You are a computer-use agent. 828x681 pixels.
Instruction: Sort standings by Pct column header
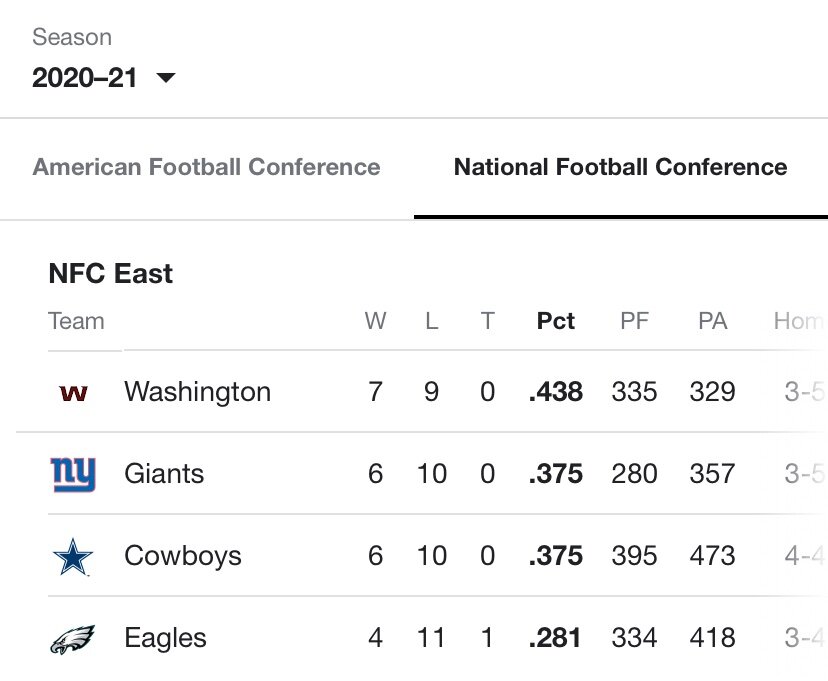point(556,321)
